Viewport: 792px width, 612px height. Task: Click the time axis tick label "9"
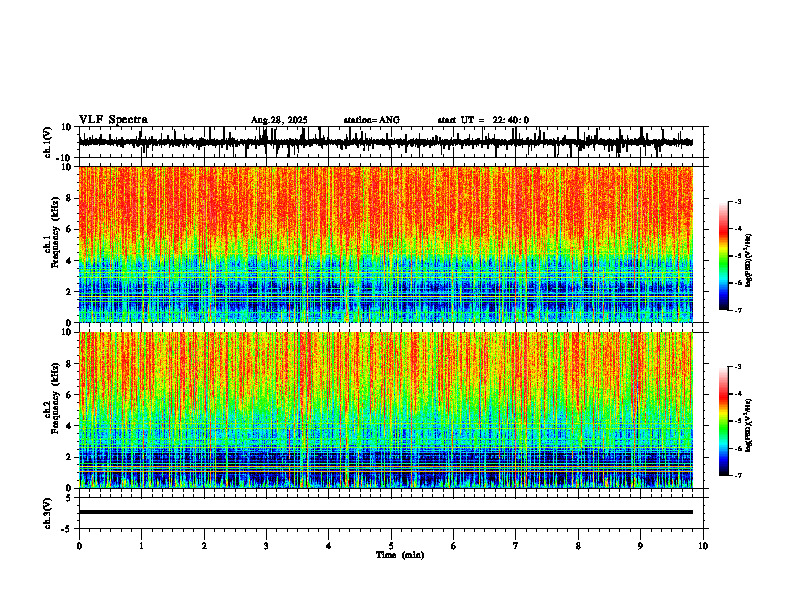640,546
